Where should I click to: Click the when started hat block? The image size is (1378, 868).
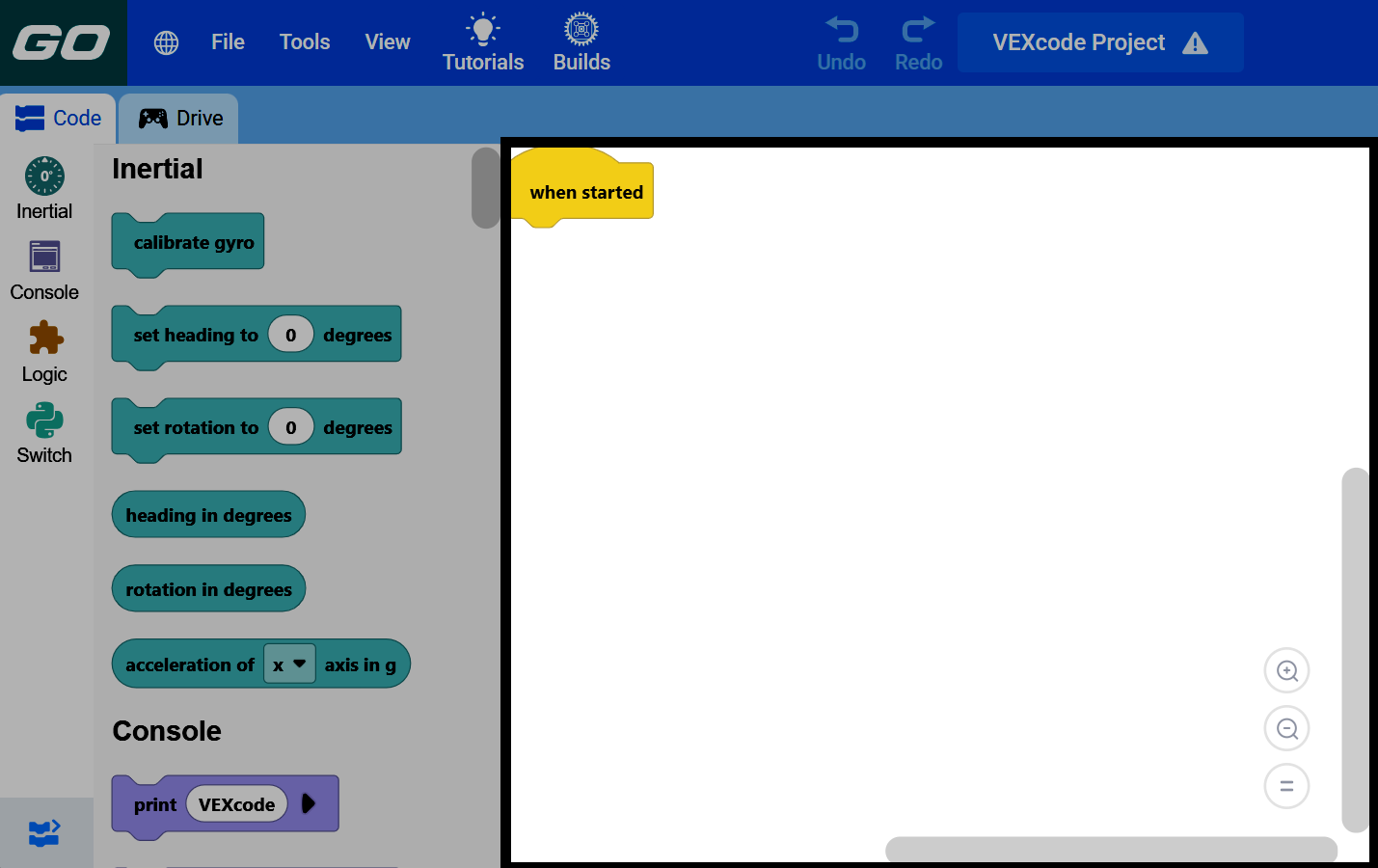click(x=582, y=190)
